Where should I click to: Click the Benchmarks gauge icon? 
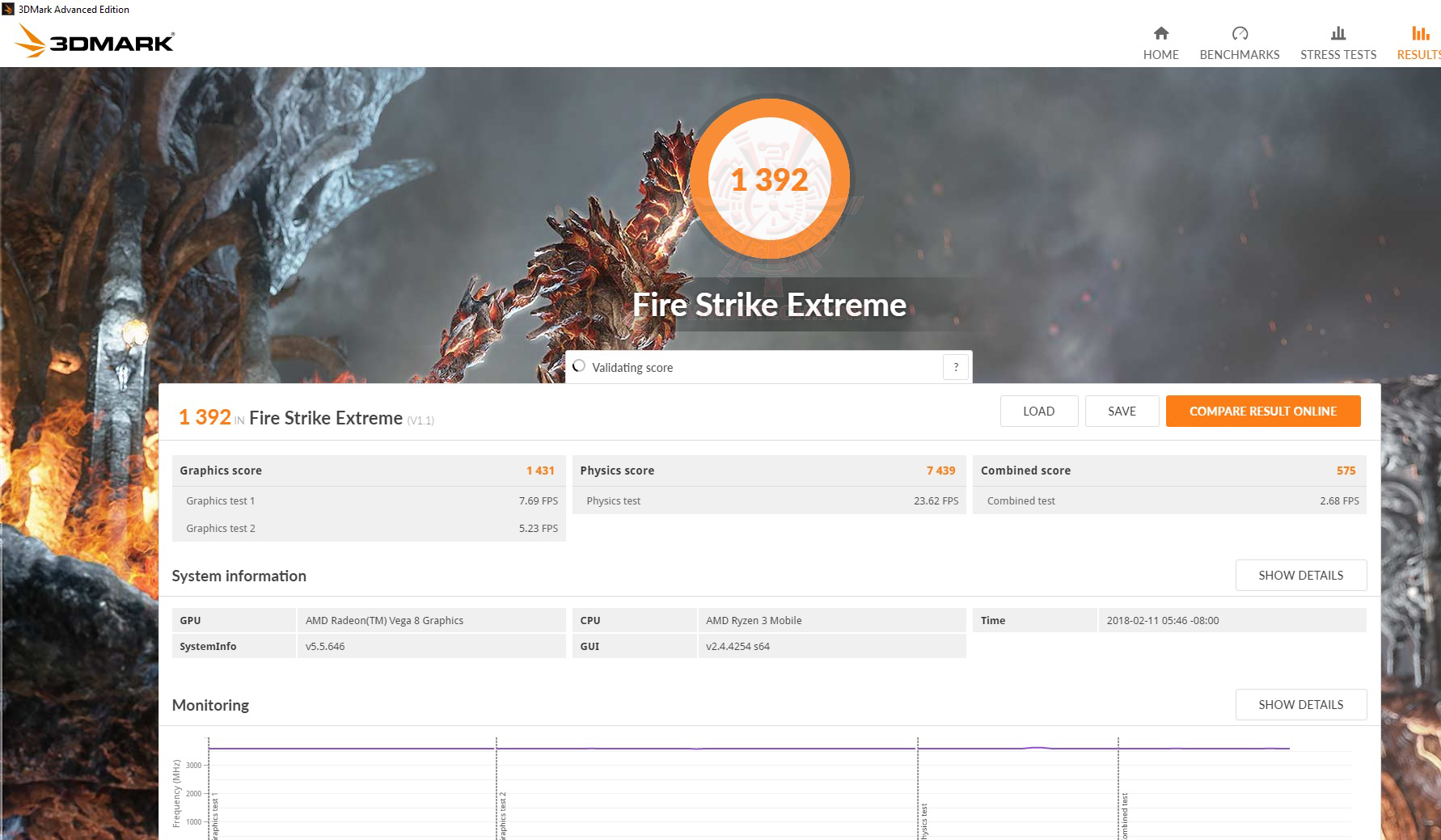1240,33
